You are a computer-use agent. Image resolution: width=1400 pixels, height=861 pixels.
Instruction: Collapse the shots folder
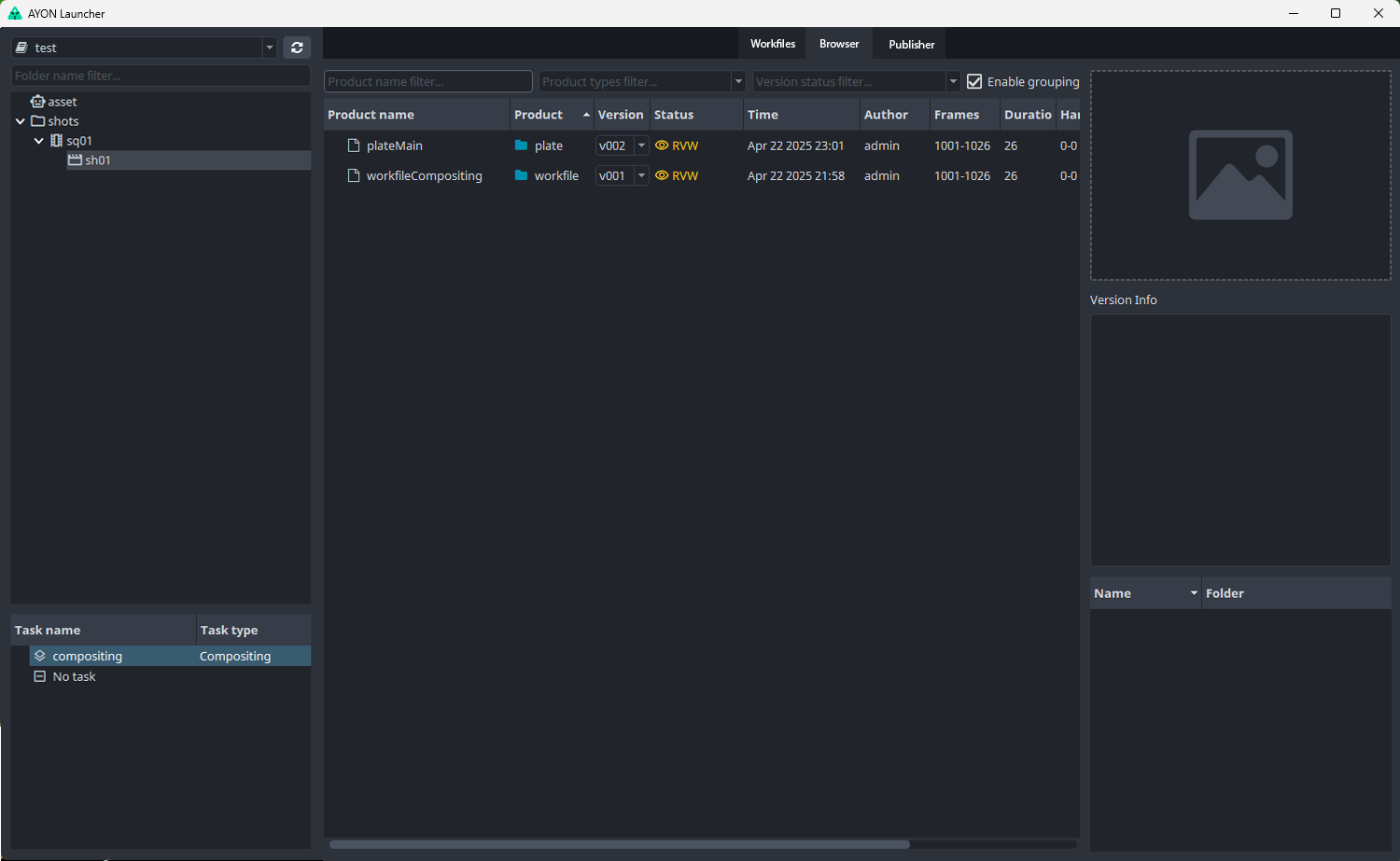(21, 121)
